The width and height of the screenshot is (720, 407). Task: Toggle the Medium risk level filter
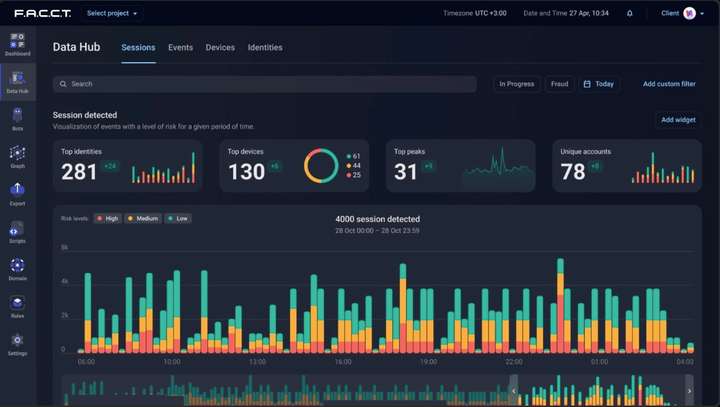click(x=143, y=218)
